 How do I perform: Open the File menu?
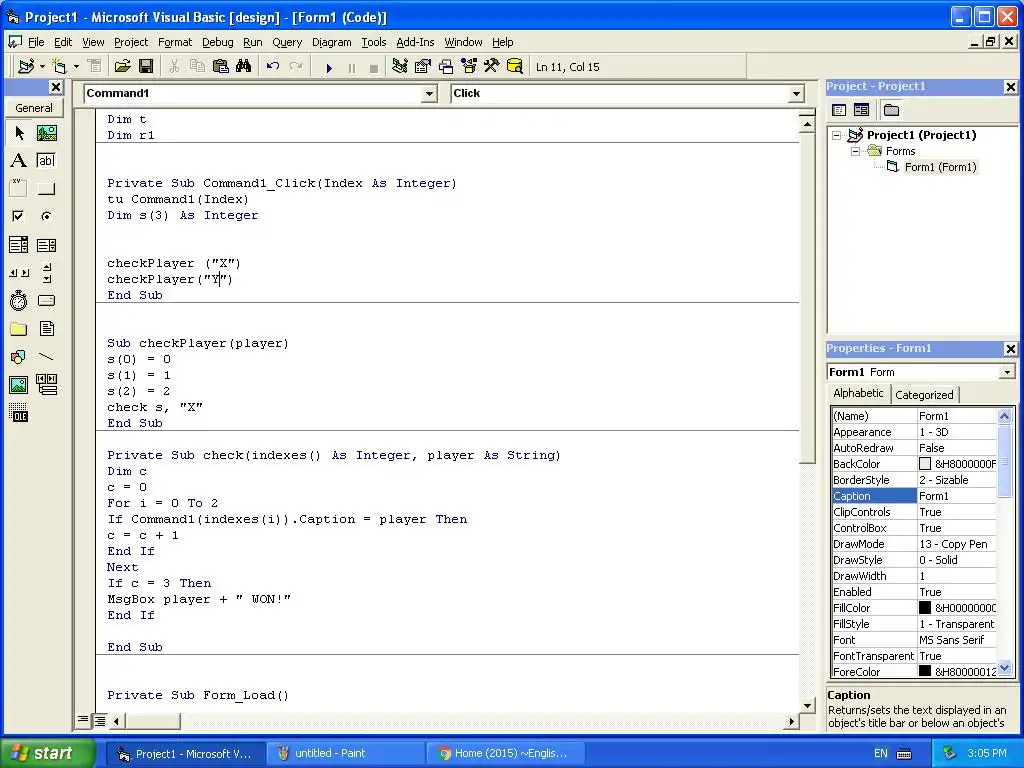[x=36, y=42]
